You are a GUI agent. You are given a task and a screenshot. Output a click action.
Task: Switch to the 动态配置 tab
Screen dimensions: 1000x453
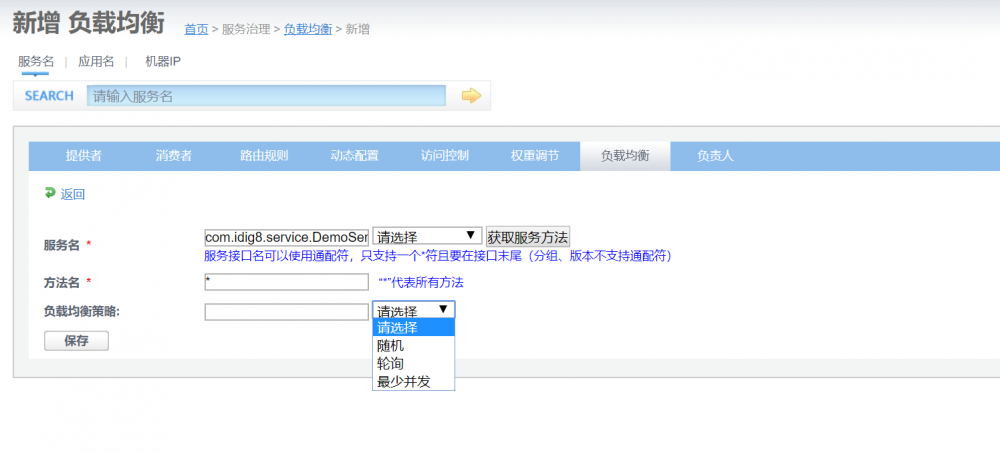click(x=355, y=156)
